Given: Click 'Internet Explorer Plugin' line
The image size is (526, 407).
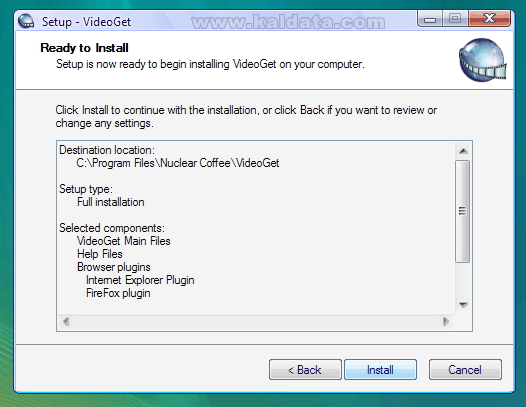Looking at the screenshot, I should point(140,280).
